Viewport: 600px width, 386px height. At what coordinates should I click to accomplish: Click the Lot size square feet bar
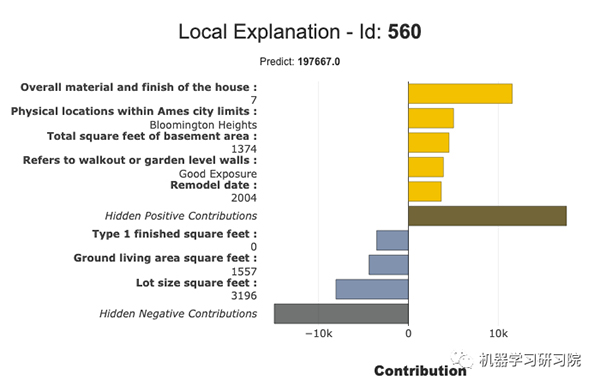(372, 289)
